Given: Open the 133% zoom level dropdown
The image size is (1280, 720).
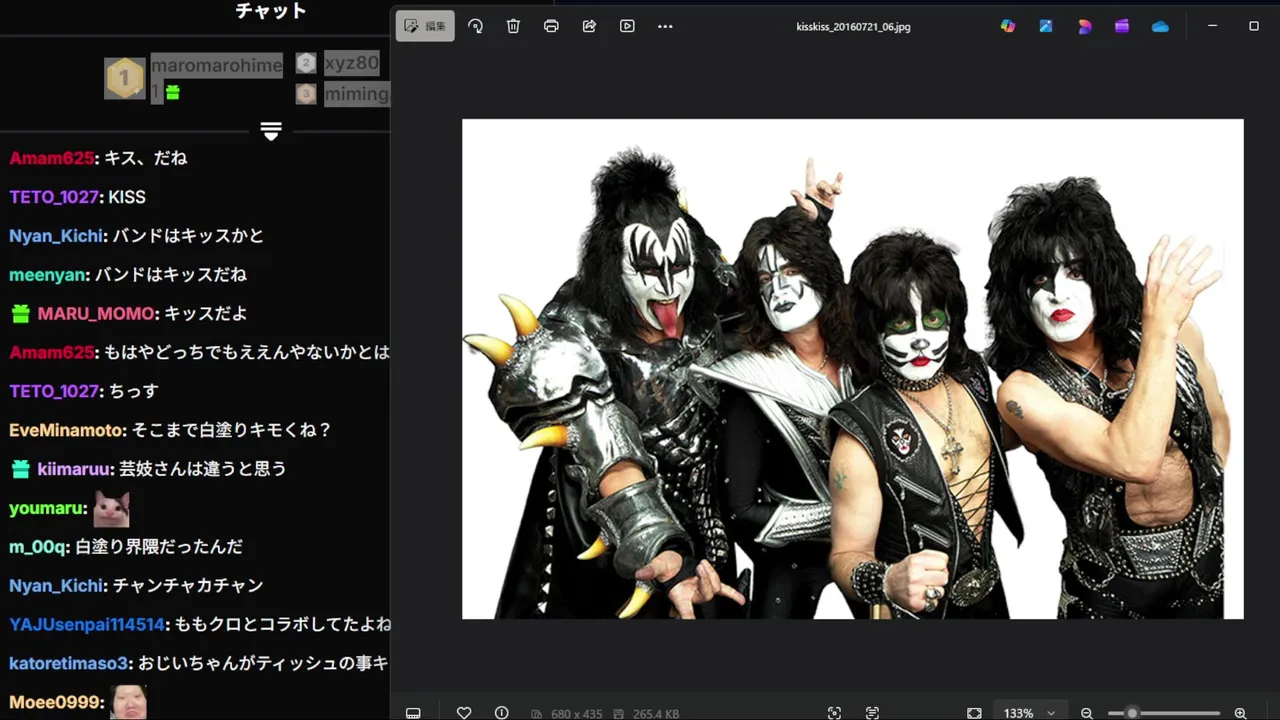Looking at the screenshot, I should pyautogui.click(x=1029, y=713).
